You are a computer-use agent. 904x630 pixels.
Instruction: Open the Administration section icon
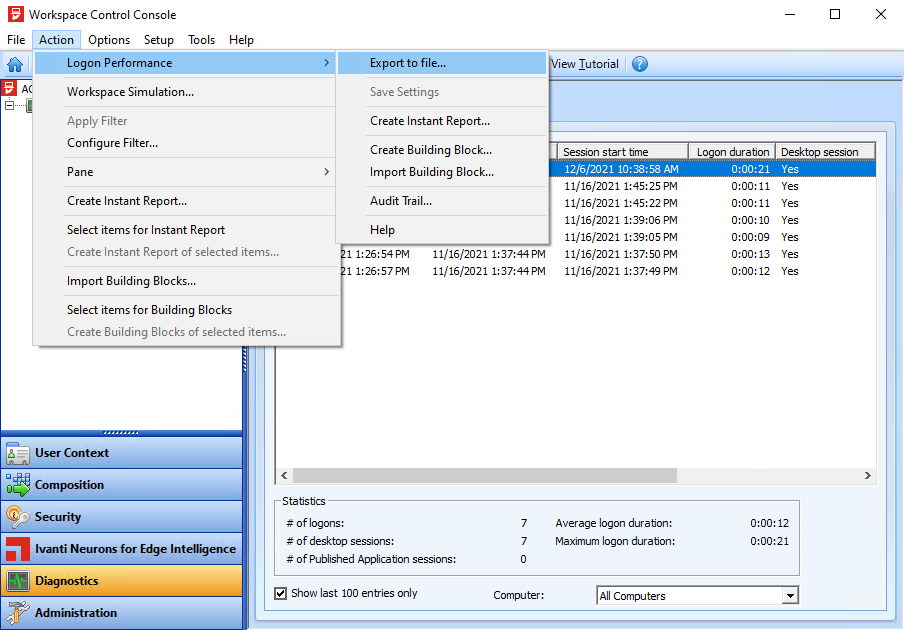click(18, 613)
